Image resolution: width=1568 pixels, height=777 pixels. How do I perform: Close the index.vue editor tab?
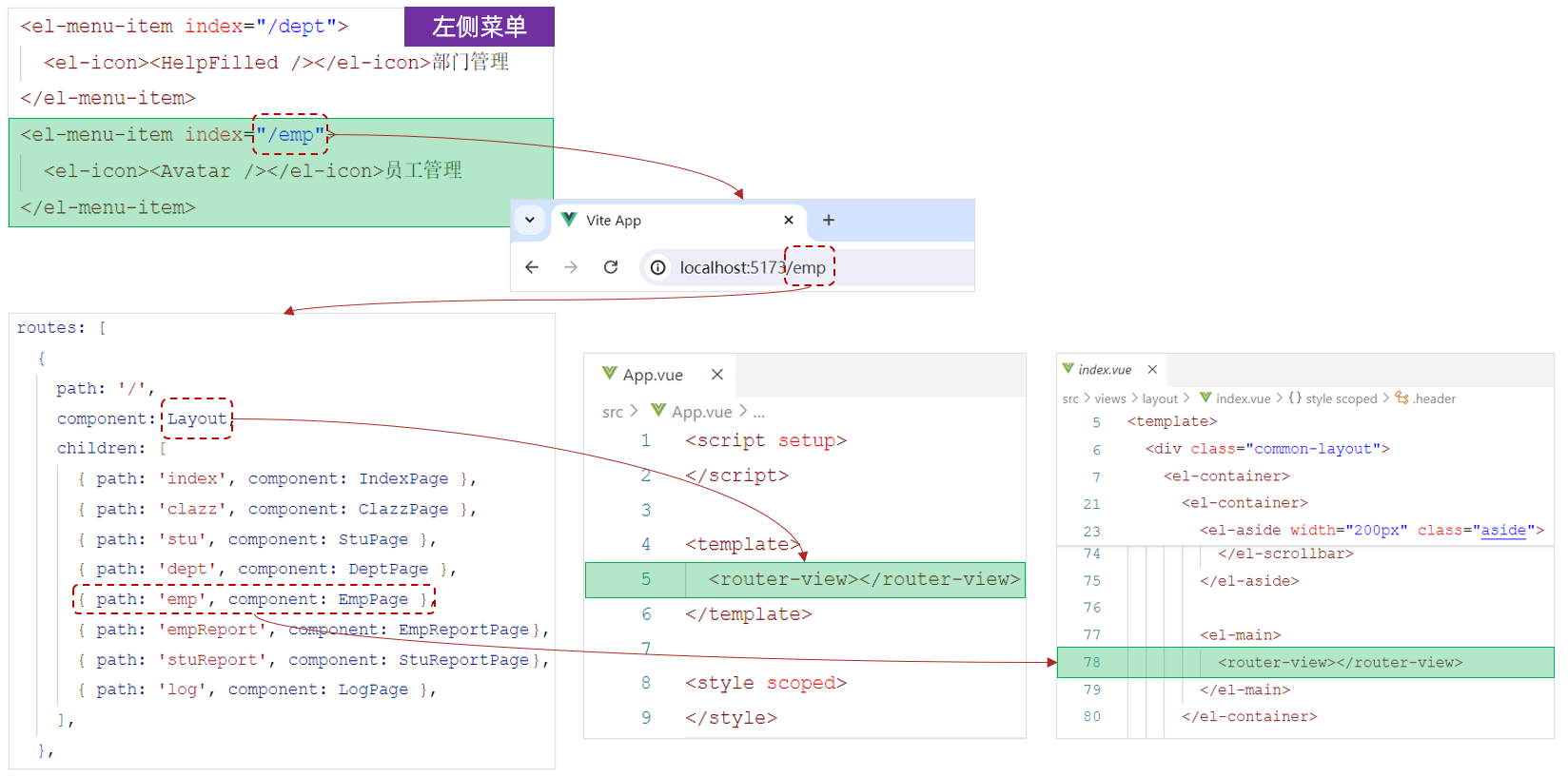1152,370
